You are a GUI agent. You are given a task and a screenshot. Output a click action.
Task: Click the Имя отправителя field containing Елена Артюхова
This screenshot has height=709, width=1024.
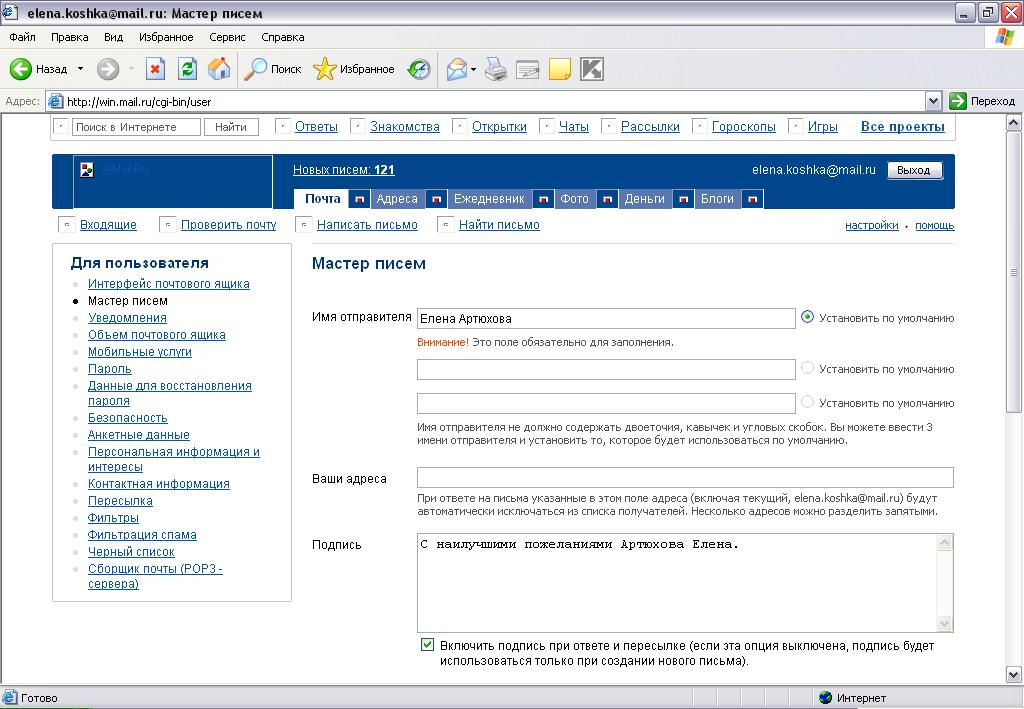(606, 318)
